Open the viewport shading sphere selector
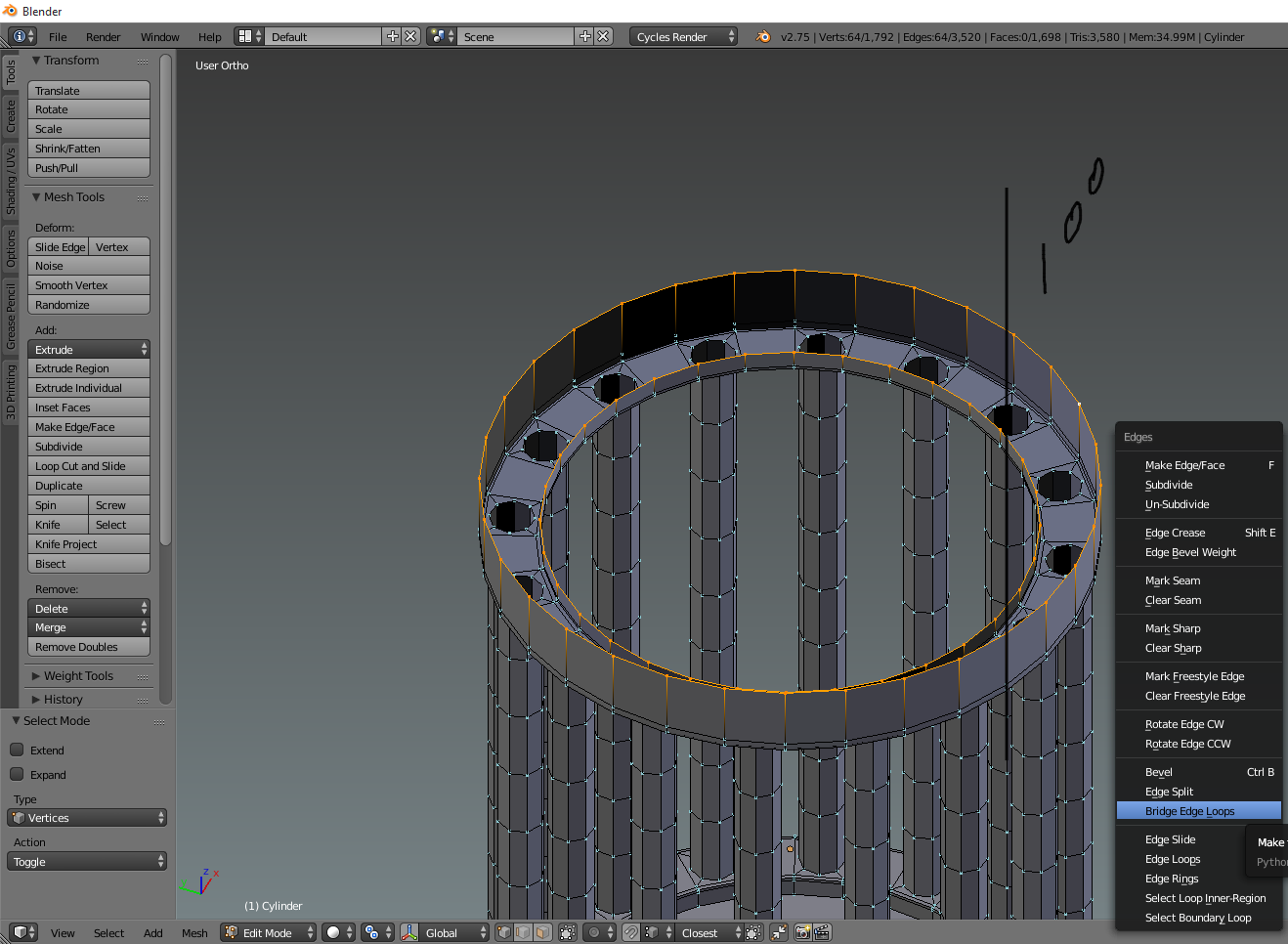The height and width of the screenshot is (944, 1288). click(x=338, y=932)
